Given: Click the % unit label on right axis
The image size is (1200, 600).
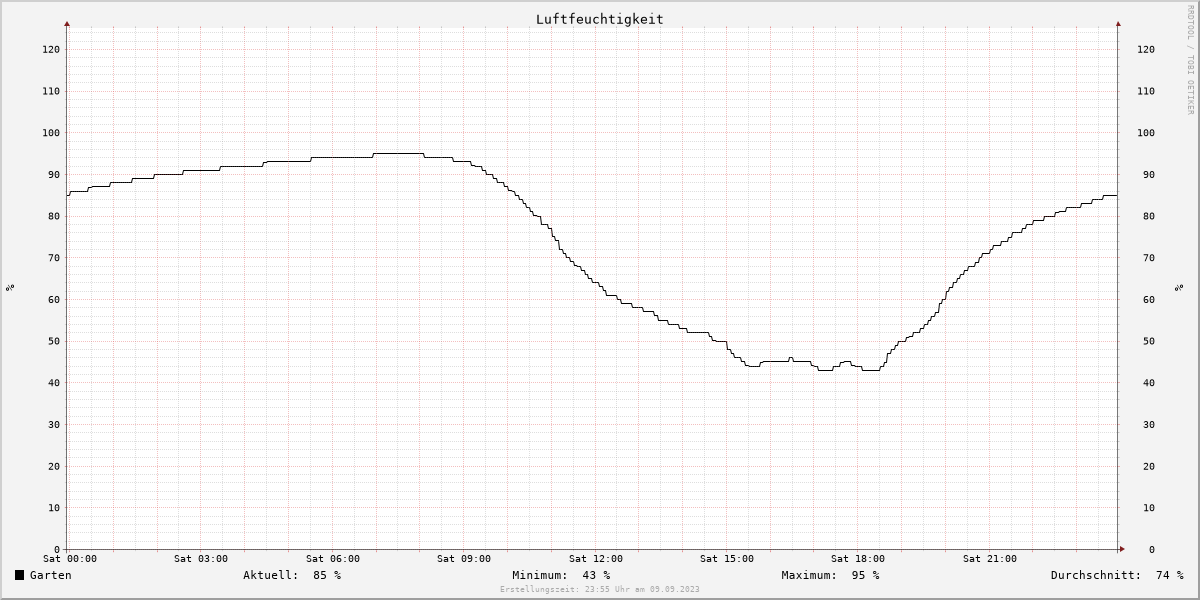Looking at the screenshot, I should point(1178,287).
